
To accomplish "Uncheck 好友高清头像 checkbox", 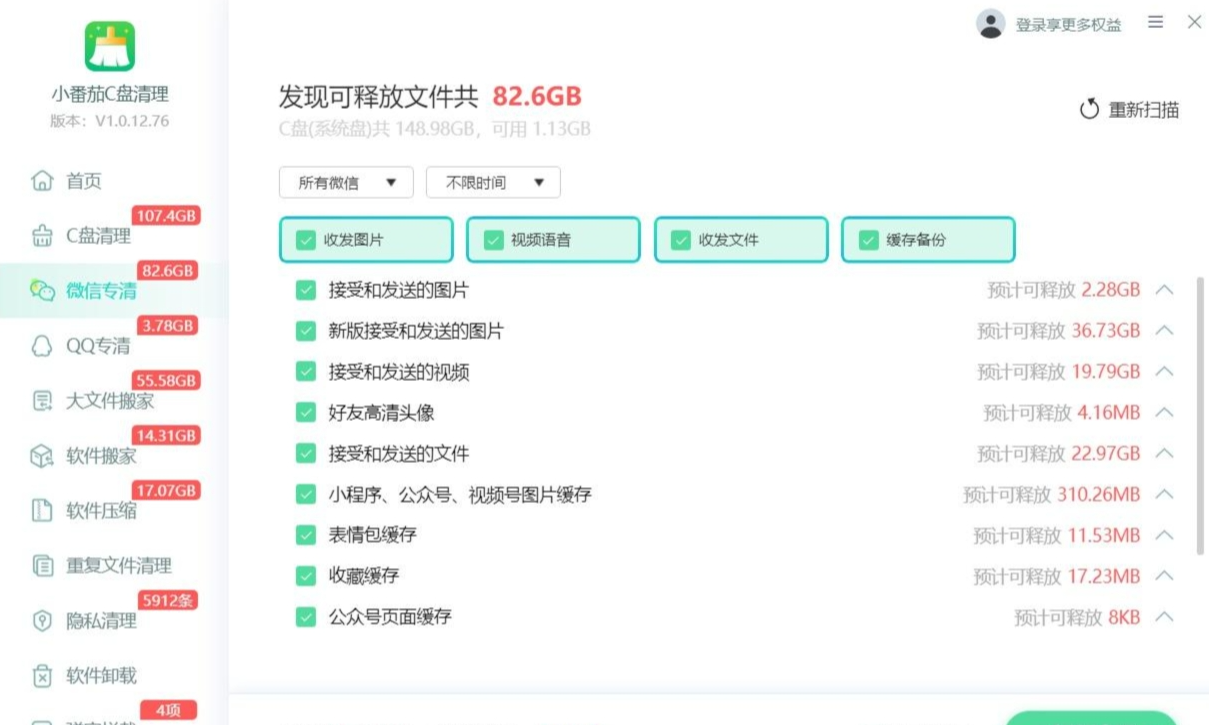I will coord(306,413).
